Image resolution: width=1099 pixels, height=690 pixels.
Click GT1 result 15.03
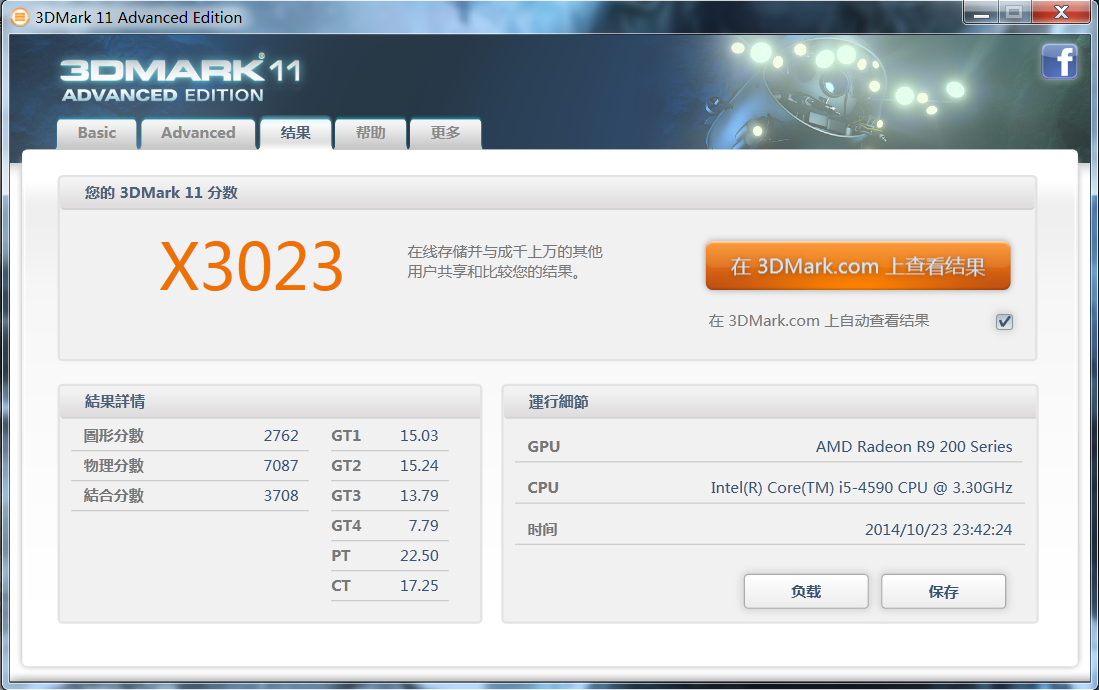pyautogui.click(x=419, y=435)
